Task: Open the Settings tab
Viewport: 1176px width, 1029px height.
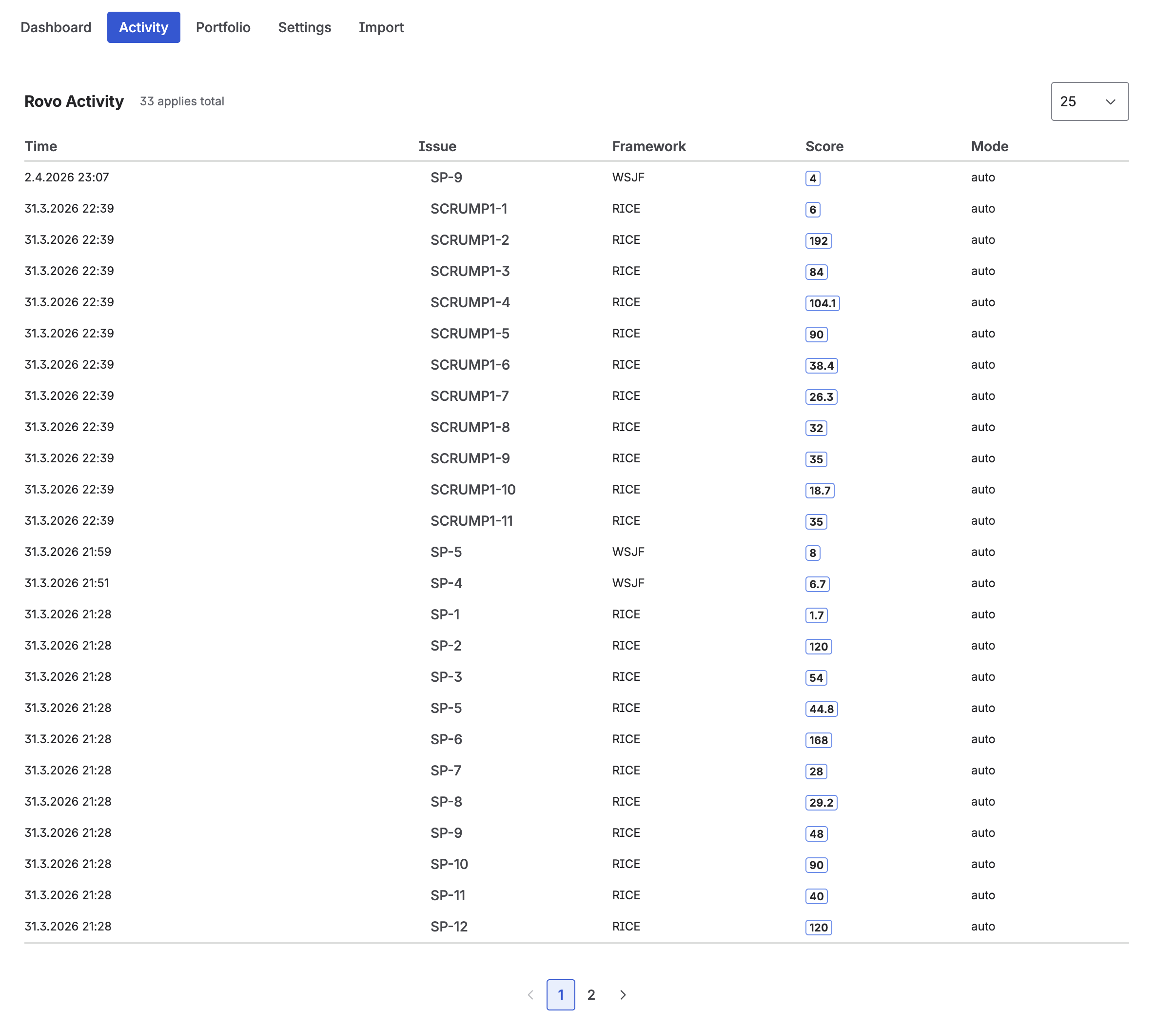Action: point(304,26)
